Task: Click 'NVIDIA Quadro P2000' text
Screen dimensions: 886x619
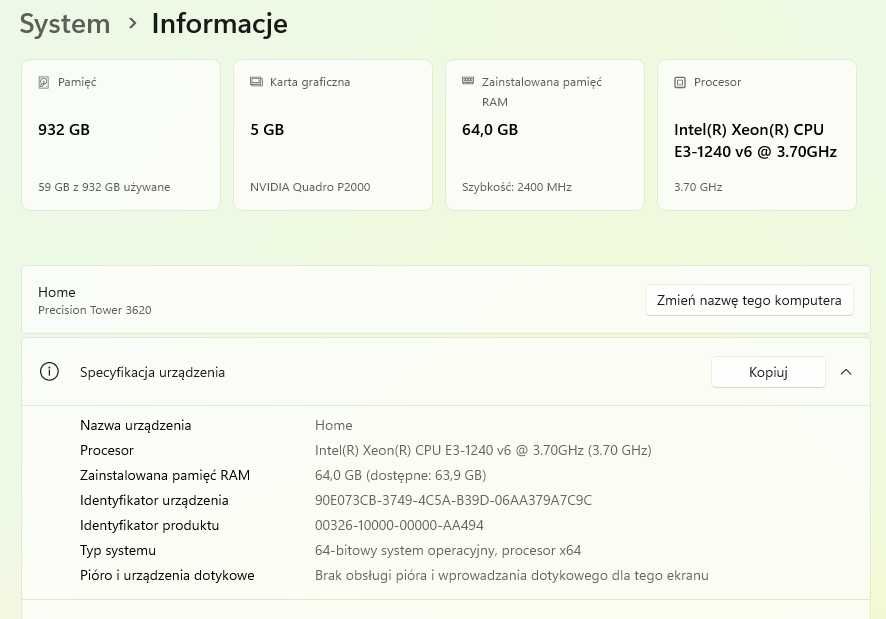Action: point(310,187)
